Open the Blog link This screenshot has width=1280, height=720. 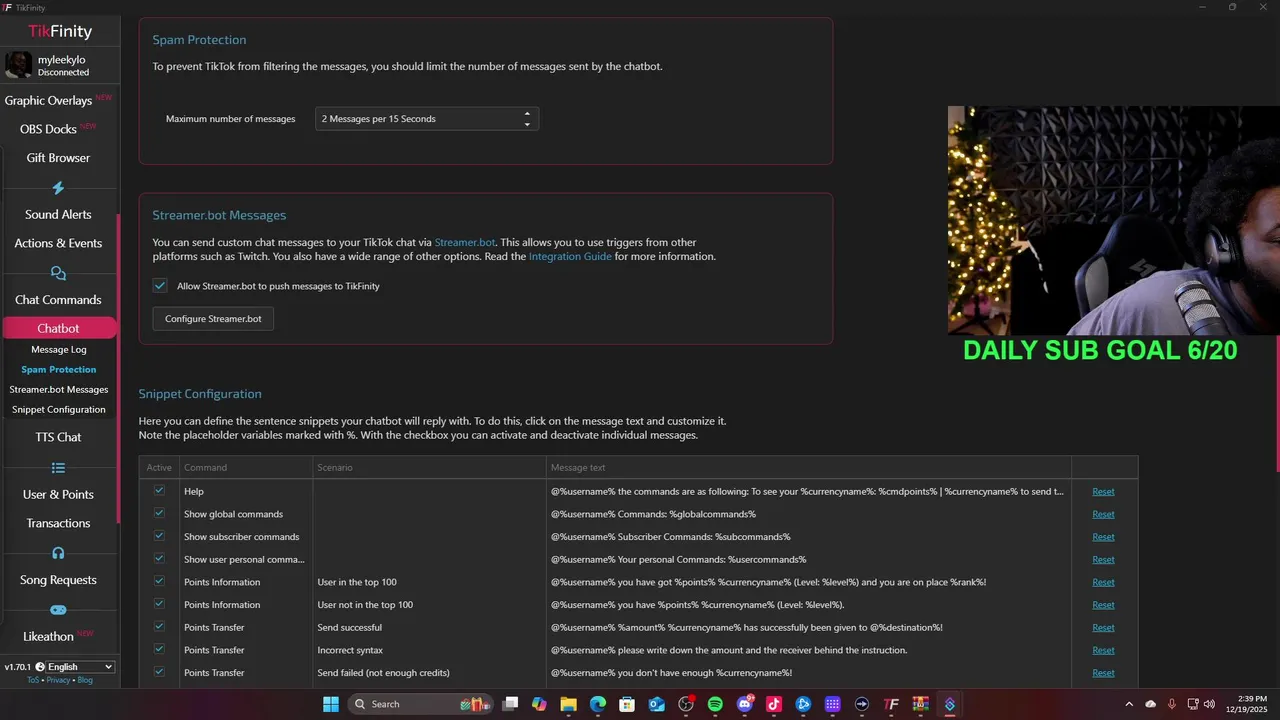[x=85, y=680]
